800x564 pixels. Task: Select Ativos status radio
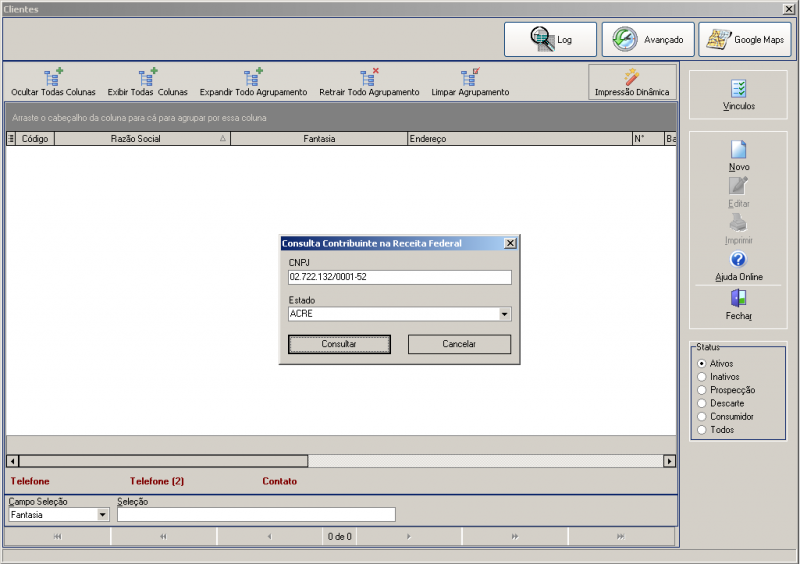pos(702,363)
